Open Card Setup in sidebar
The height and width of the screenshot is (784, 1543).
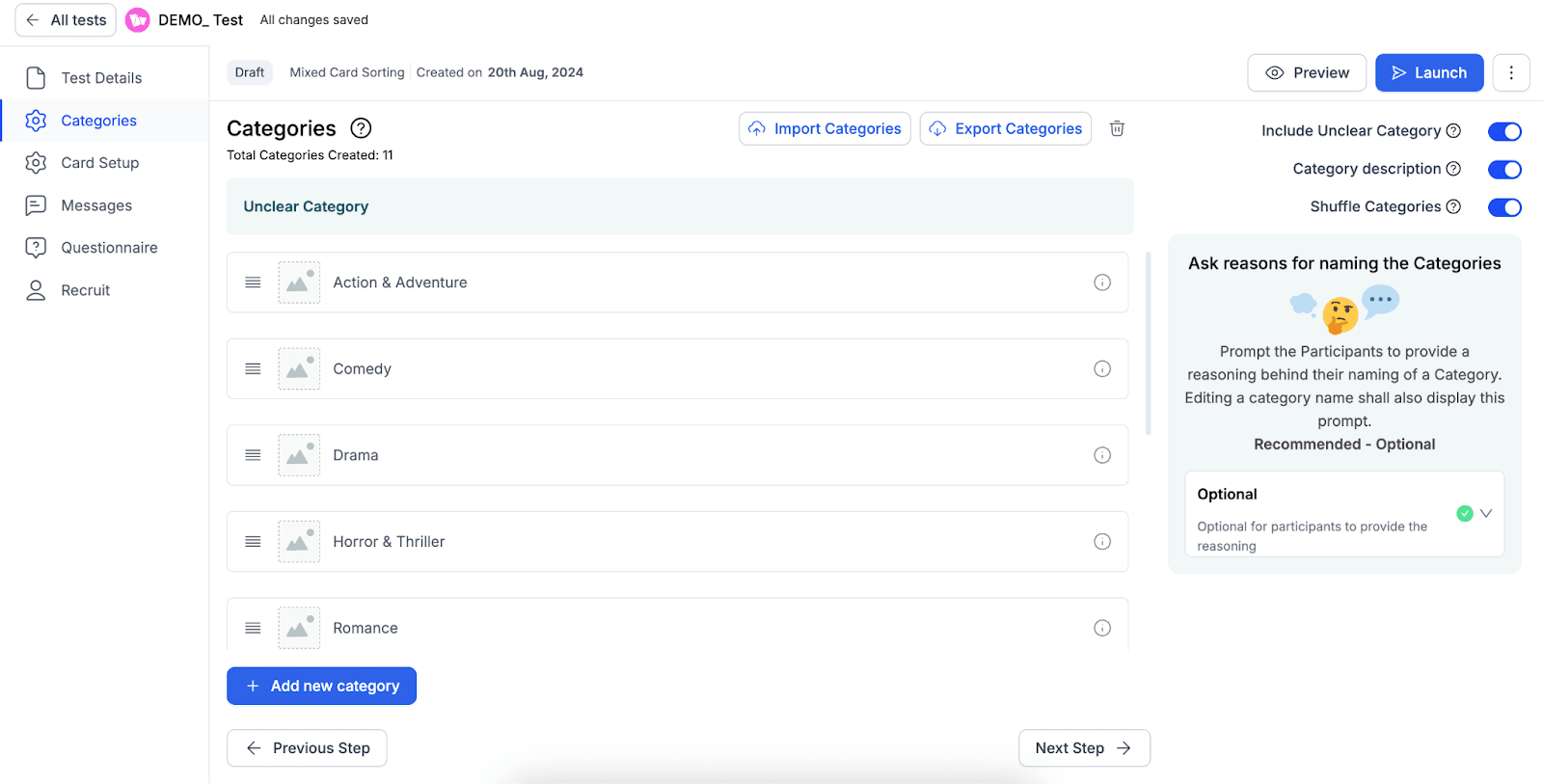point(99,163)
